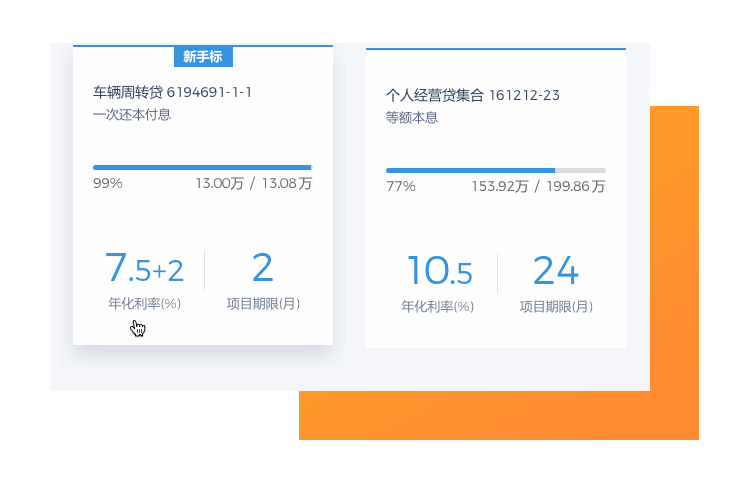
Task: Click 年化利率(%) label on second card
Action: [x=437, y=307]
